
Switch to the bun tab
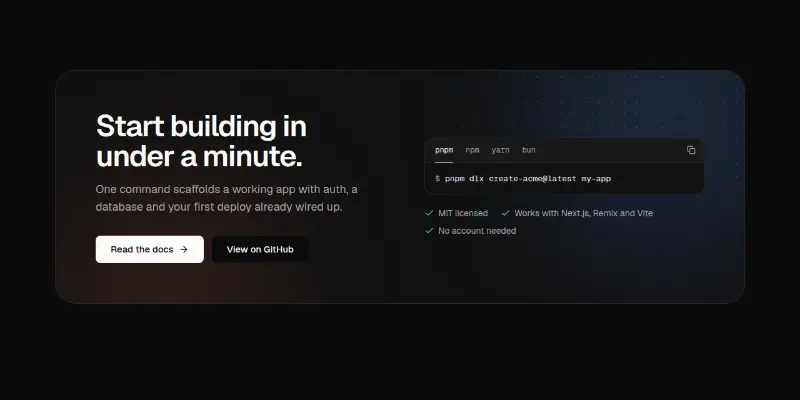tap(529, 151)
